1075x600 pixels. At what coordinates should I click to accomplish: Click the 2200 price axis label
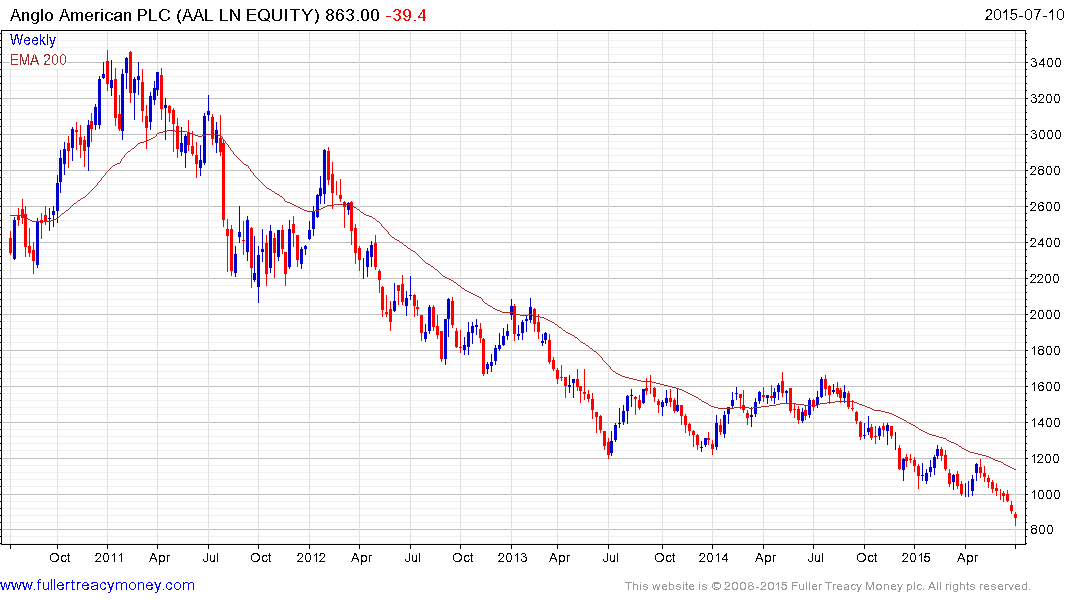pos(1046,279)
